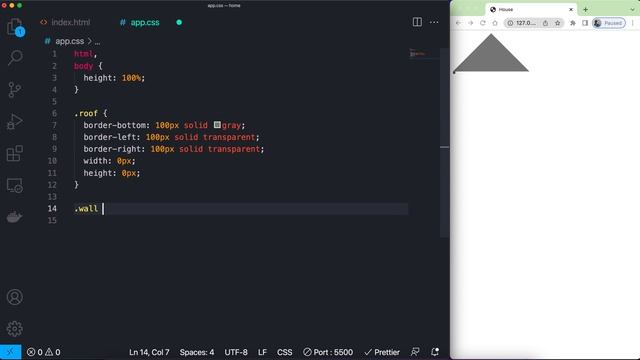The width and height of the screenshot is (640, 360).
Task: Switch to the index.html editor tab
Action: [65, 22]
